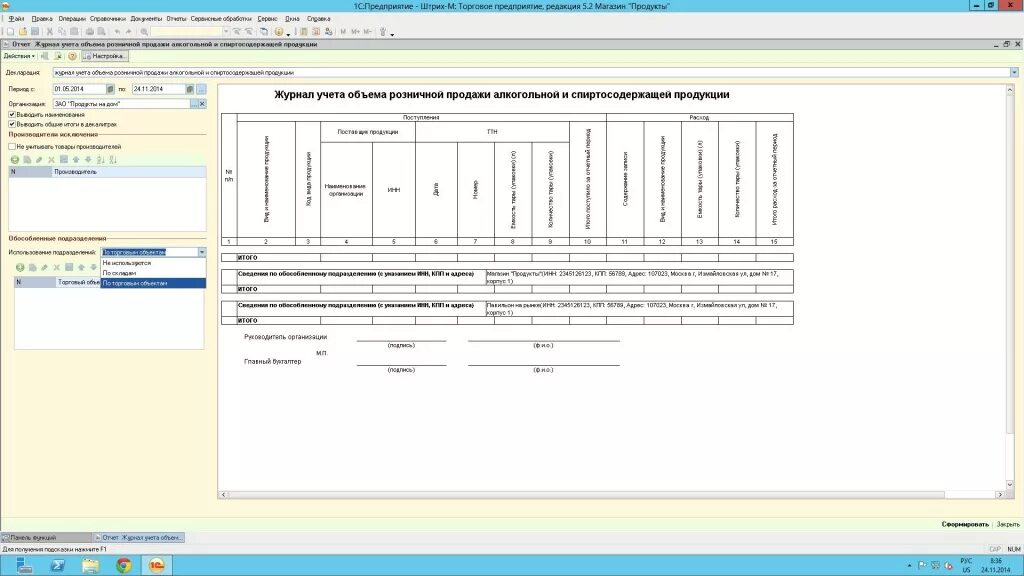The image size is (1024, 576).
Task: Open the Сервисные обработки menu
Action: 221,19
